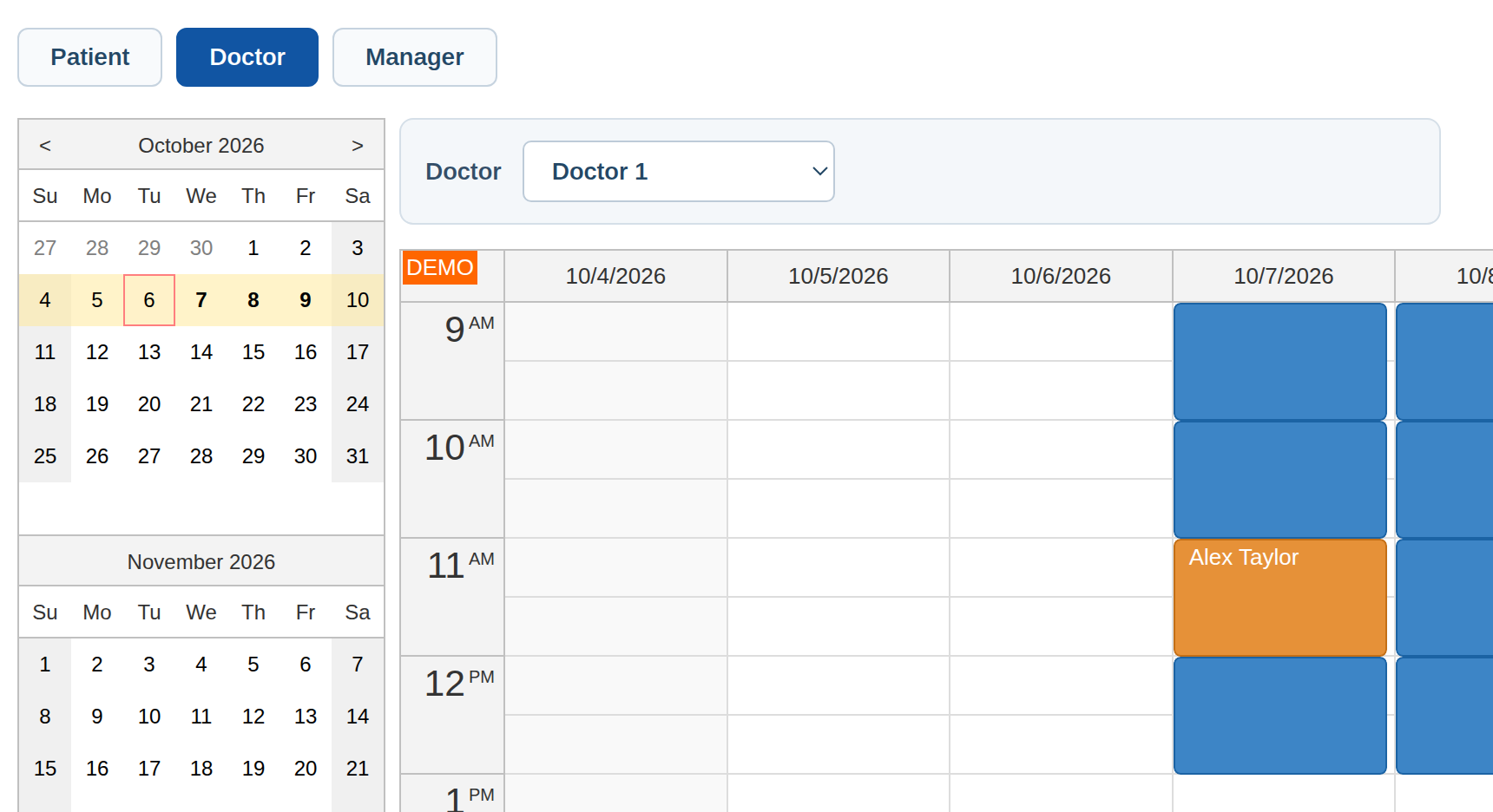Pick October 26 in the mini calendar
The height and width of the screenshot is (812, 1493).
tap(97, 456)
